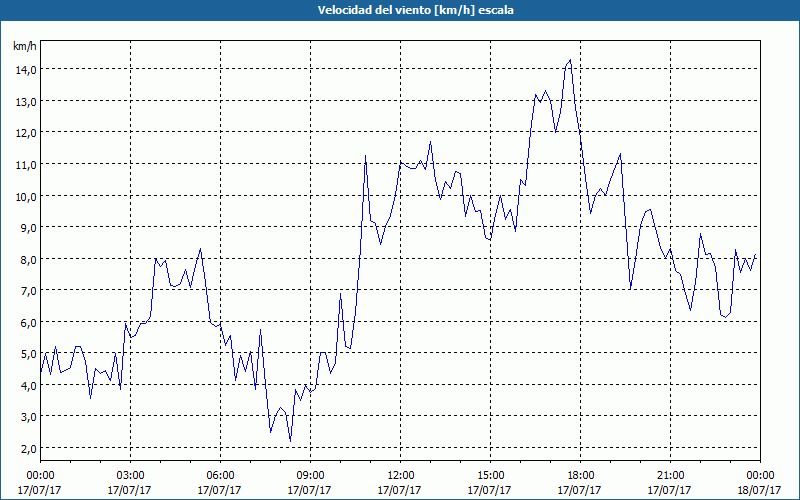Screen dimensions: 800x500
Task: Click the "12,0" y-axis tick label
Action: (26, 133)
